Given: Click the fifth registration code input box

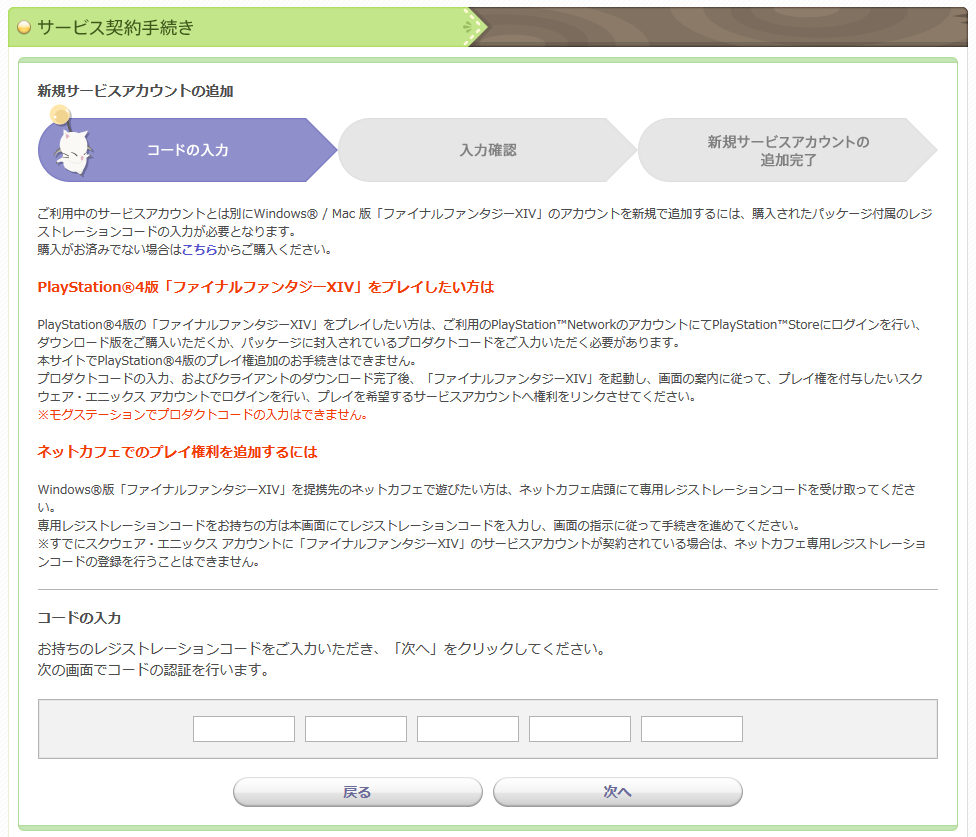Looking at the screenshot, I should pos(692,729).
